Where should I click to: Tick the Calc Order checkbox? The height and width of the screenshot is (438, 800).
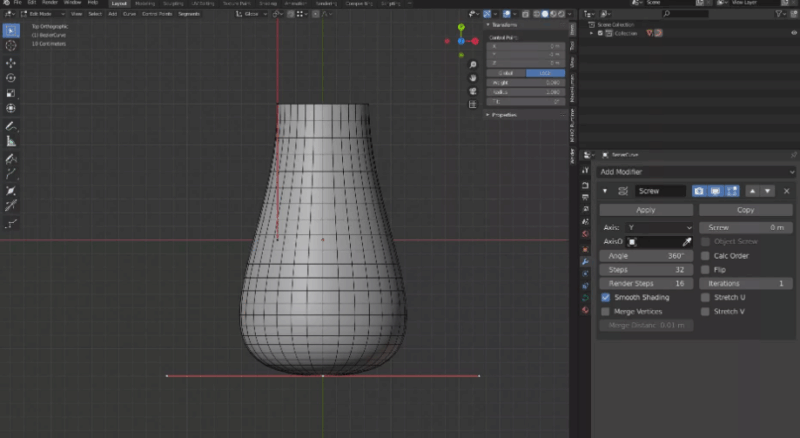coord(706,256)
